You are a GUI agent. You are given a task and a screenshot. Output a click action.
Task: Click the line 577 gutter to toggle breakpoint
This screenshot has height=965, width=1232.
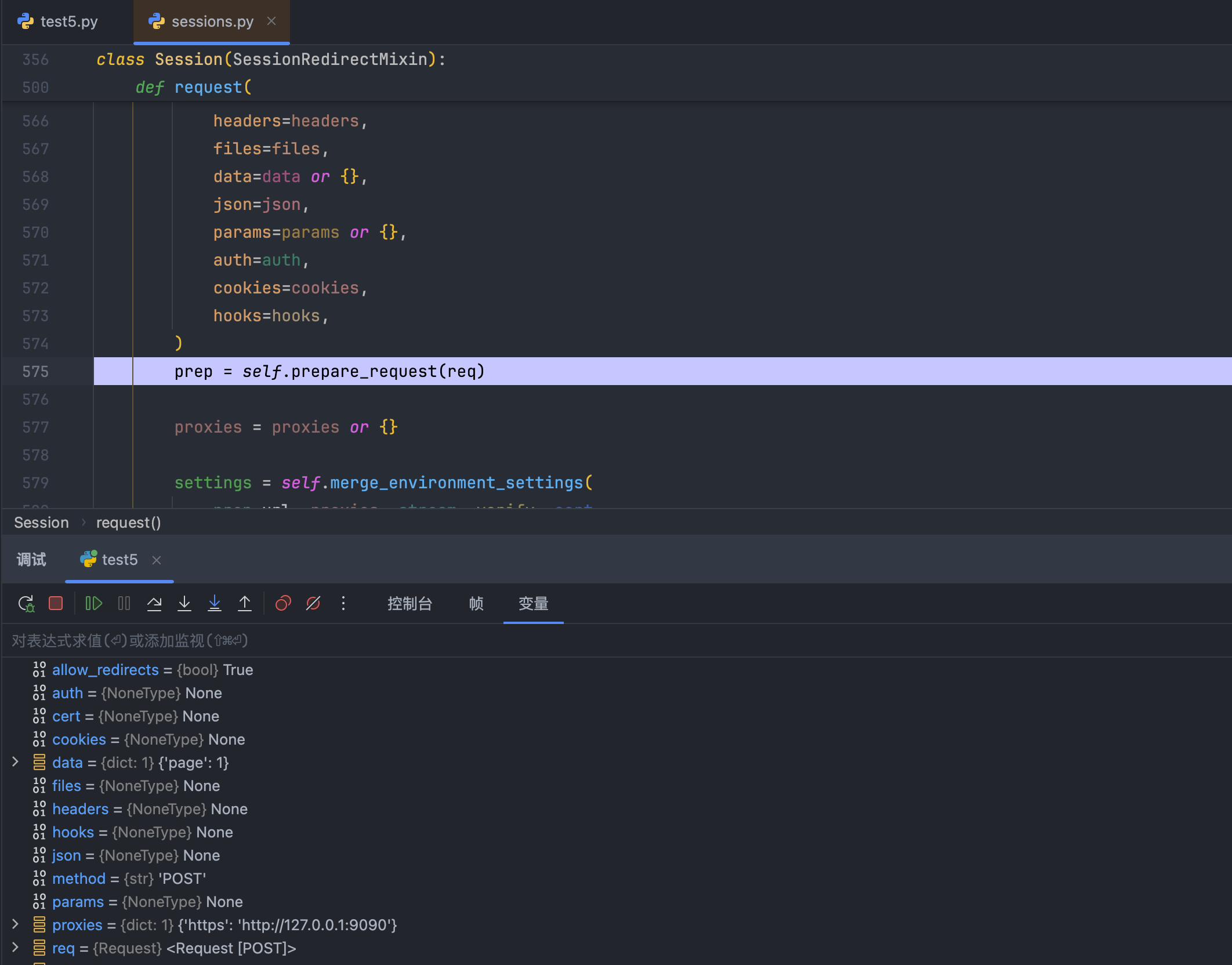tap(35, 427)
